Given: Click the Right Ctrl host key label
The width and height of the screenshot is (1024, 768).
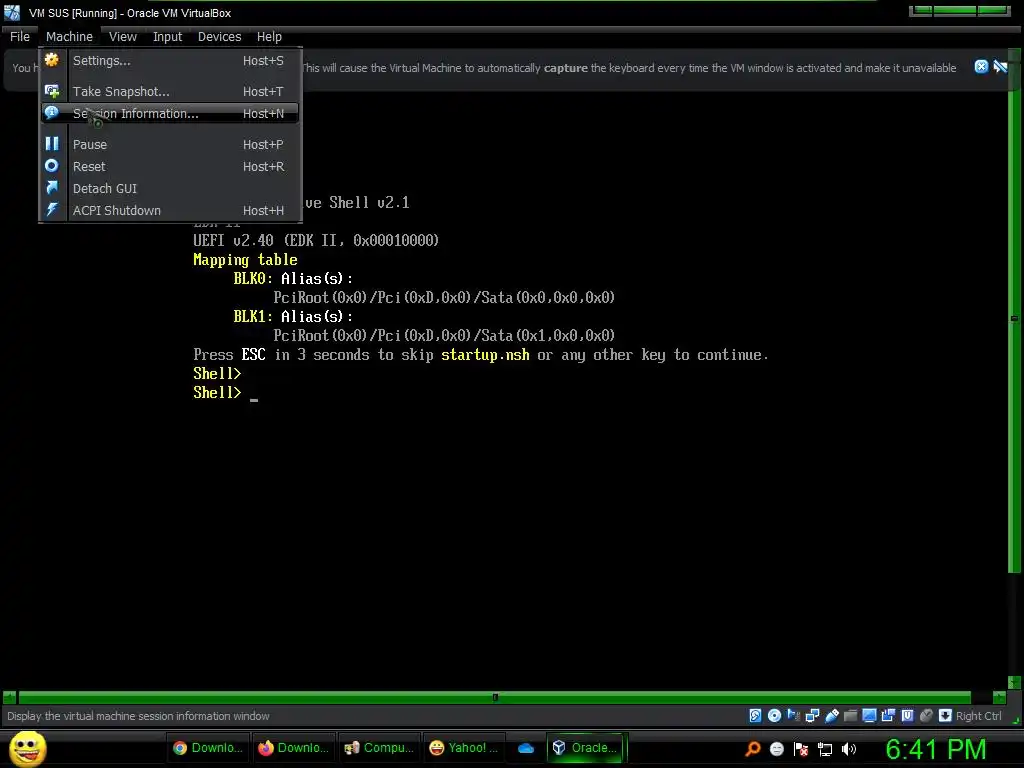Looking at the screenshot, I should (978, 716).
